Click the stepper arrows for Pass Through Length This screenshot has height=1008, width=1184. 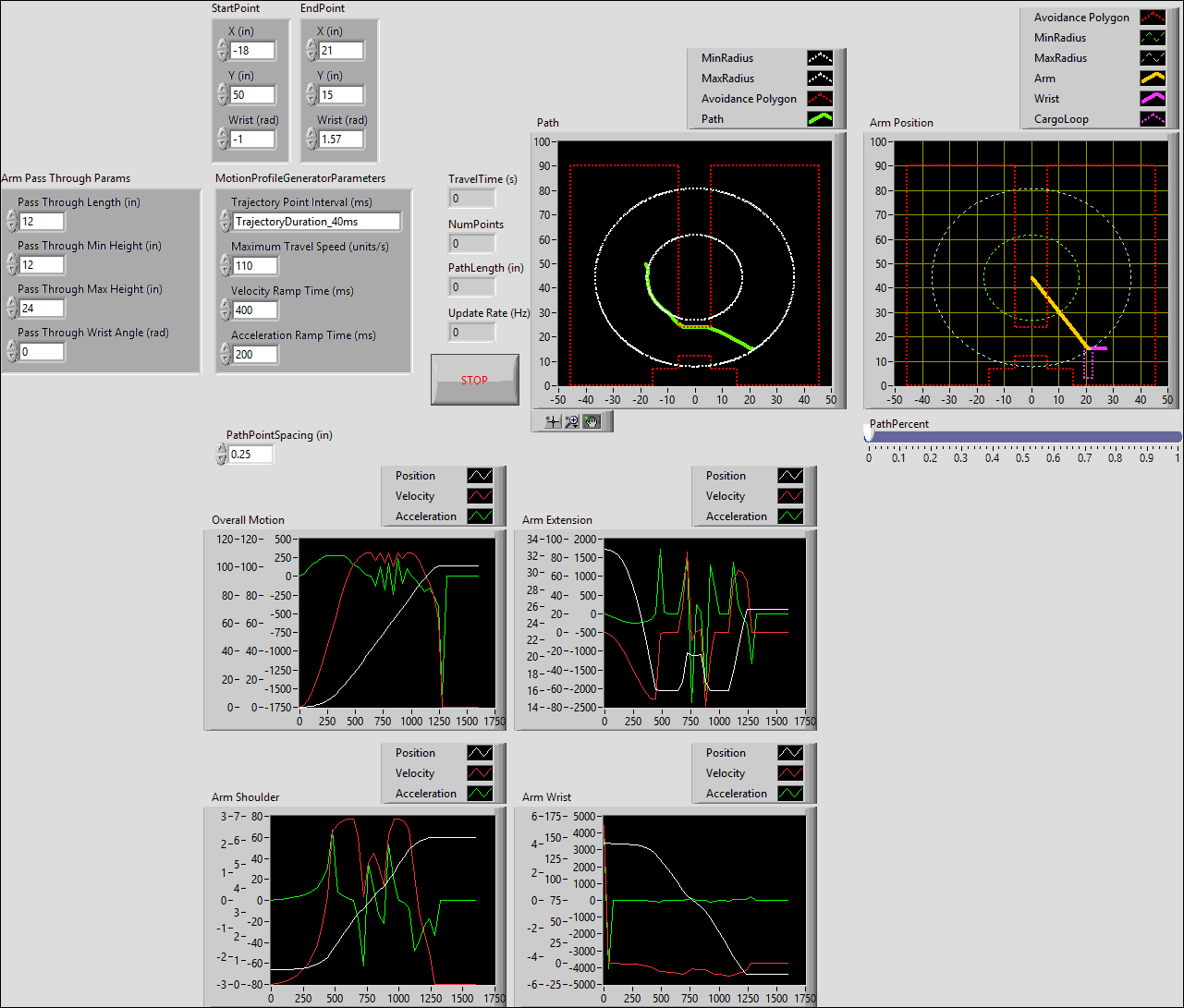tap(11, 222)
